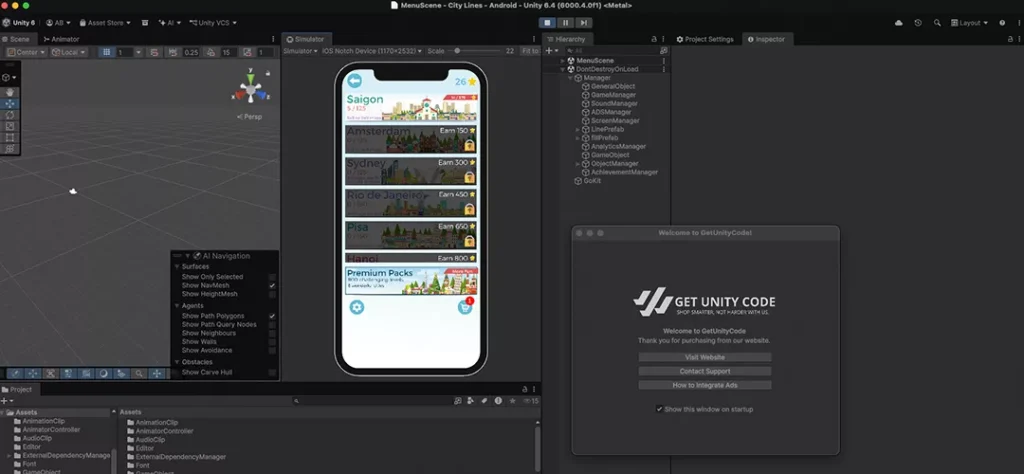Open MenuScene row options menu

click(x=664, y=61)
